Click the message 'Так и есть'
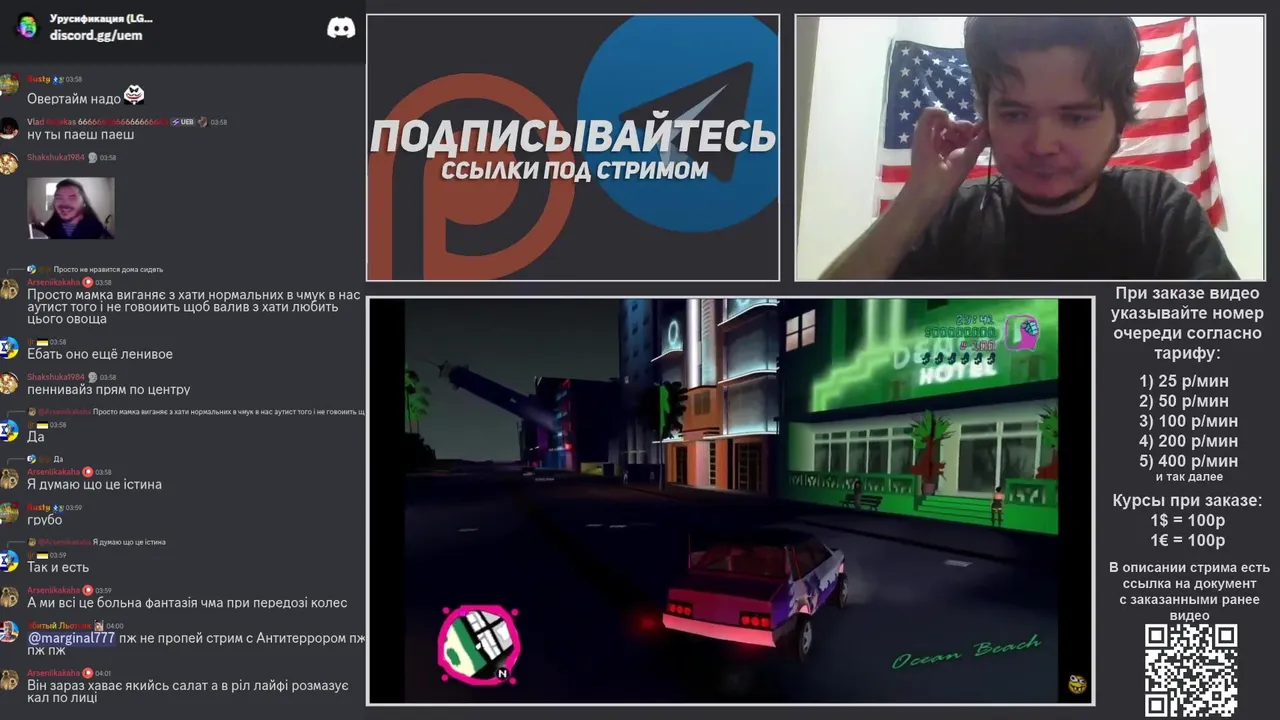Viewport: 1280px width, 720px height. click(58, 567)
